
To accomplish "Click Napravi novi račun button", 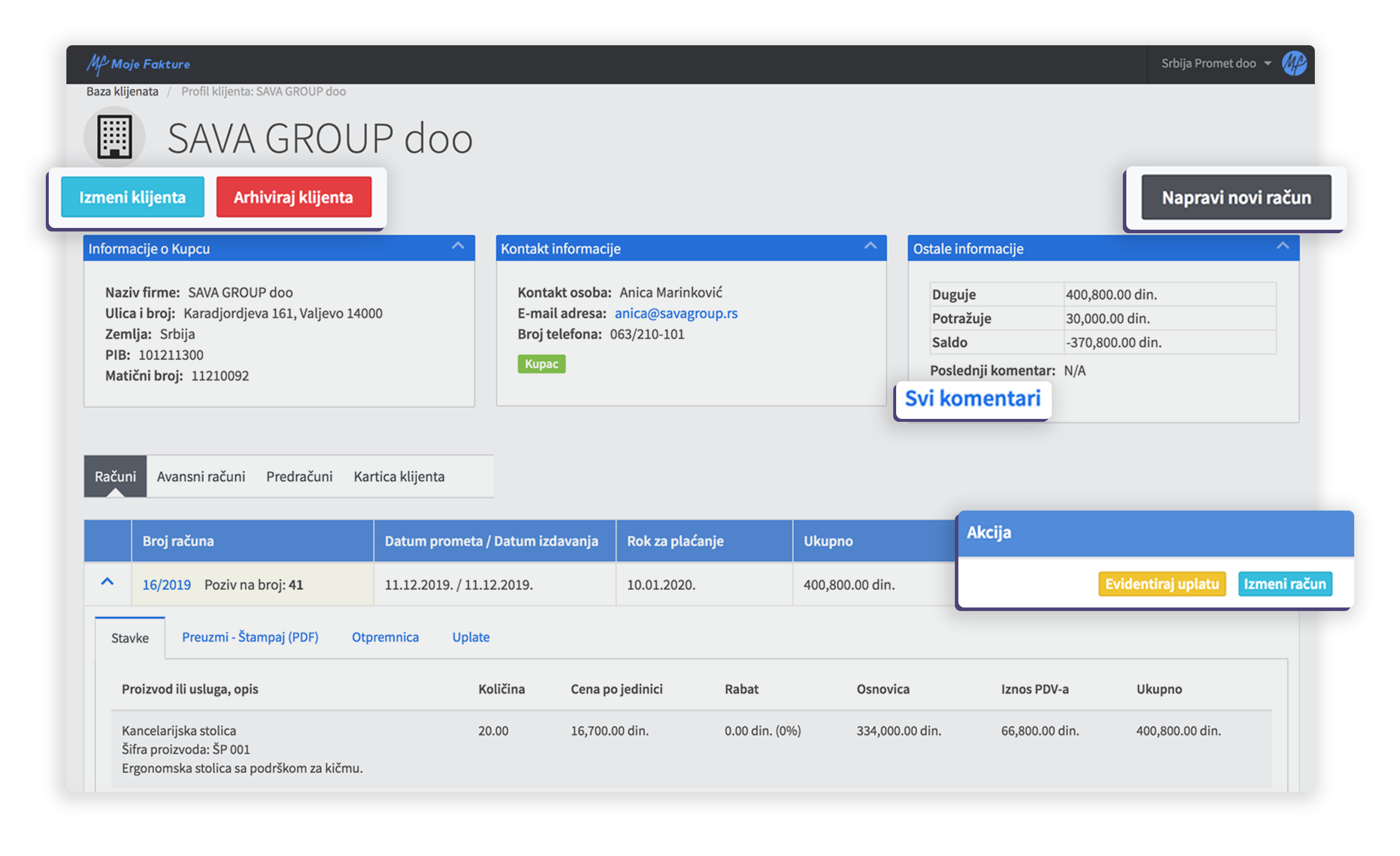I will tap(1236, 197).
